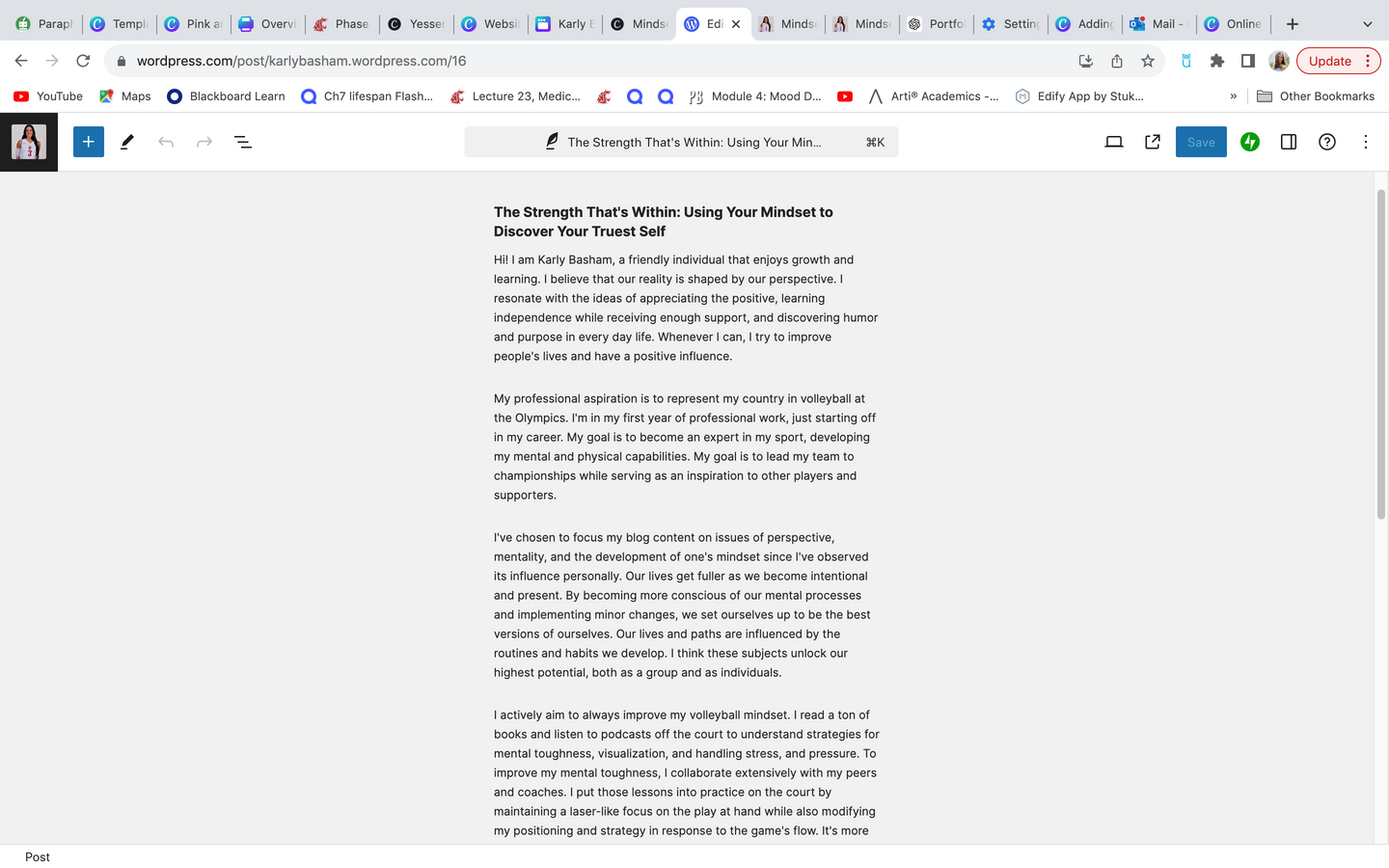Click the block inserter plus button
Image resolution: width=1389 pixels, height=868 pixels.
88,142
